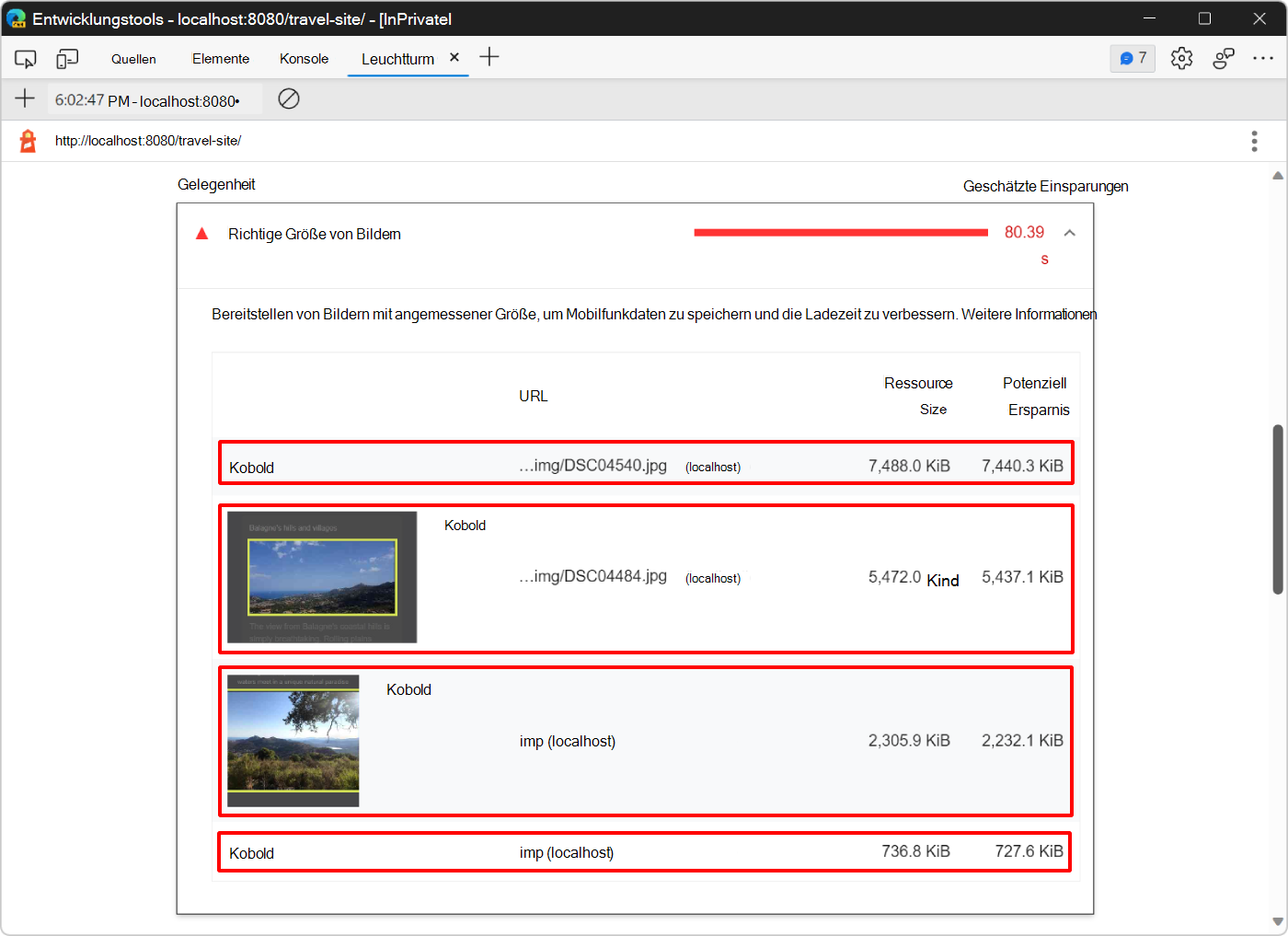This screenshot has height=936, width=1288.
Task: Add a new DevTools panel tab with plus
Action: point(489,56)
